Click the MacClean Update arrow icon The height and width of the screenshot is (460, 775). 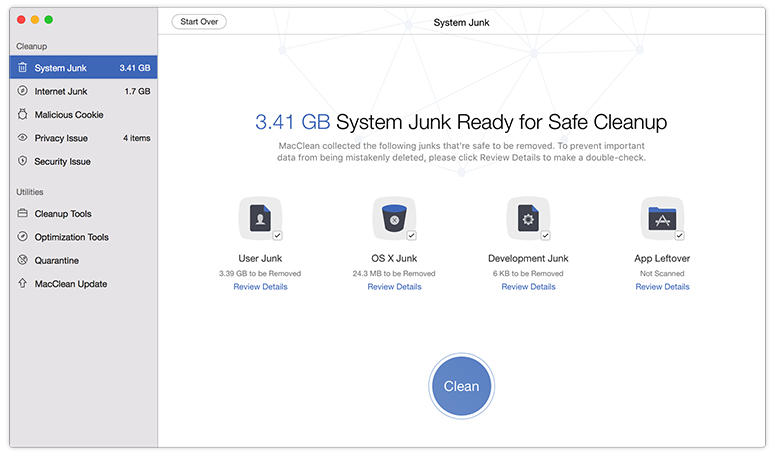[x=22, y=283]
